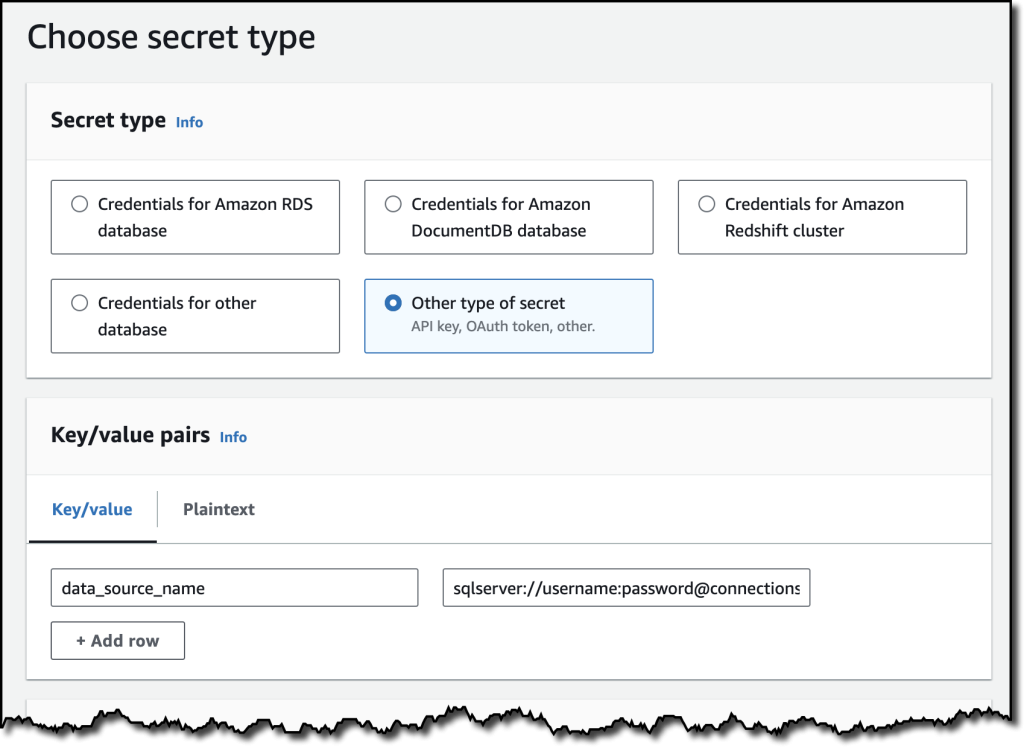Click the filled radio indicator on Other type of secret
The width and height of the screenshot is (1024, 748).
[394, 303]
